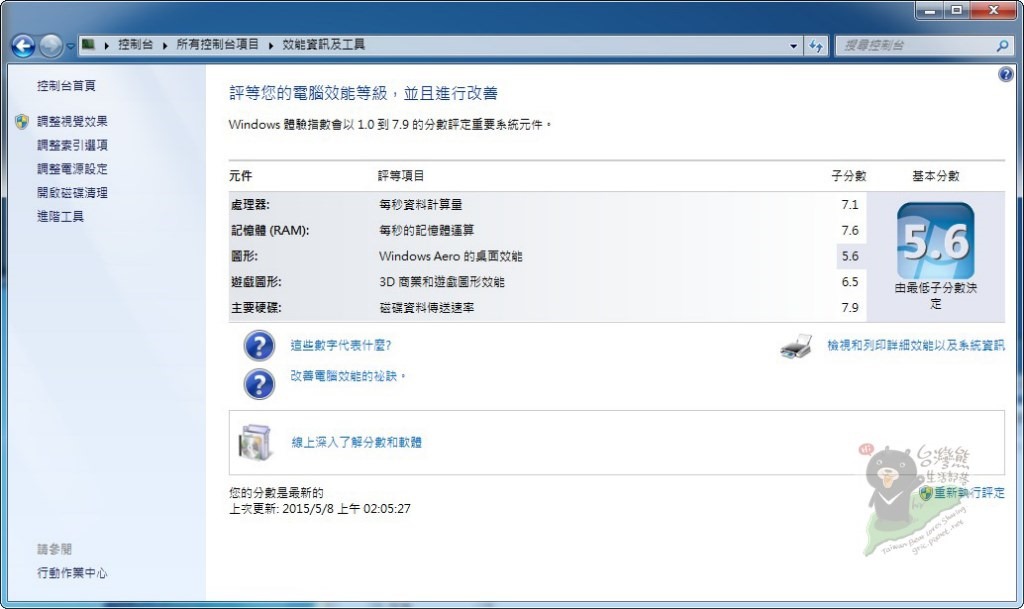
Task: Click the processor subscore 7.1
Action: (850, 204)
